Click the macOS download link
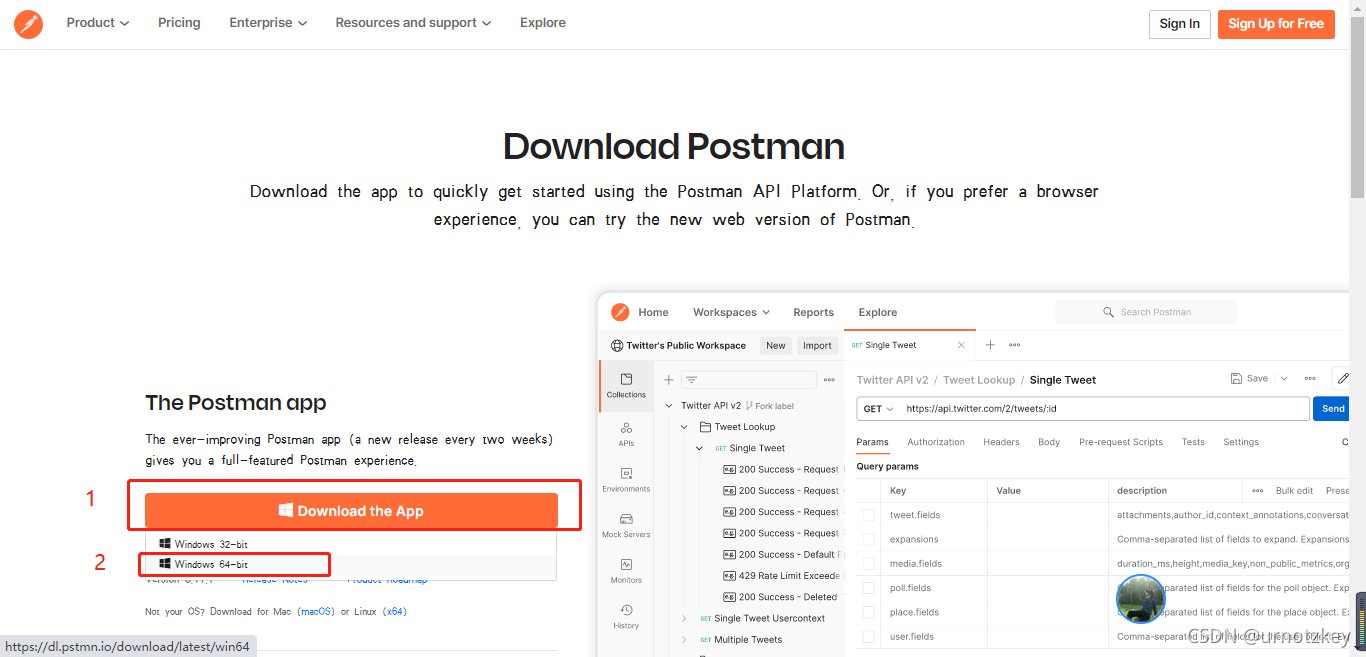Image resolution: width=1366 pixels, height=657 pixels. pos(316,611)
